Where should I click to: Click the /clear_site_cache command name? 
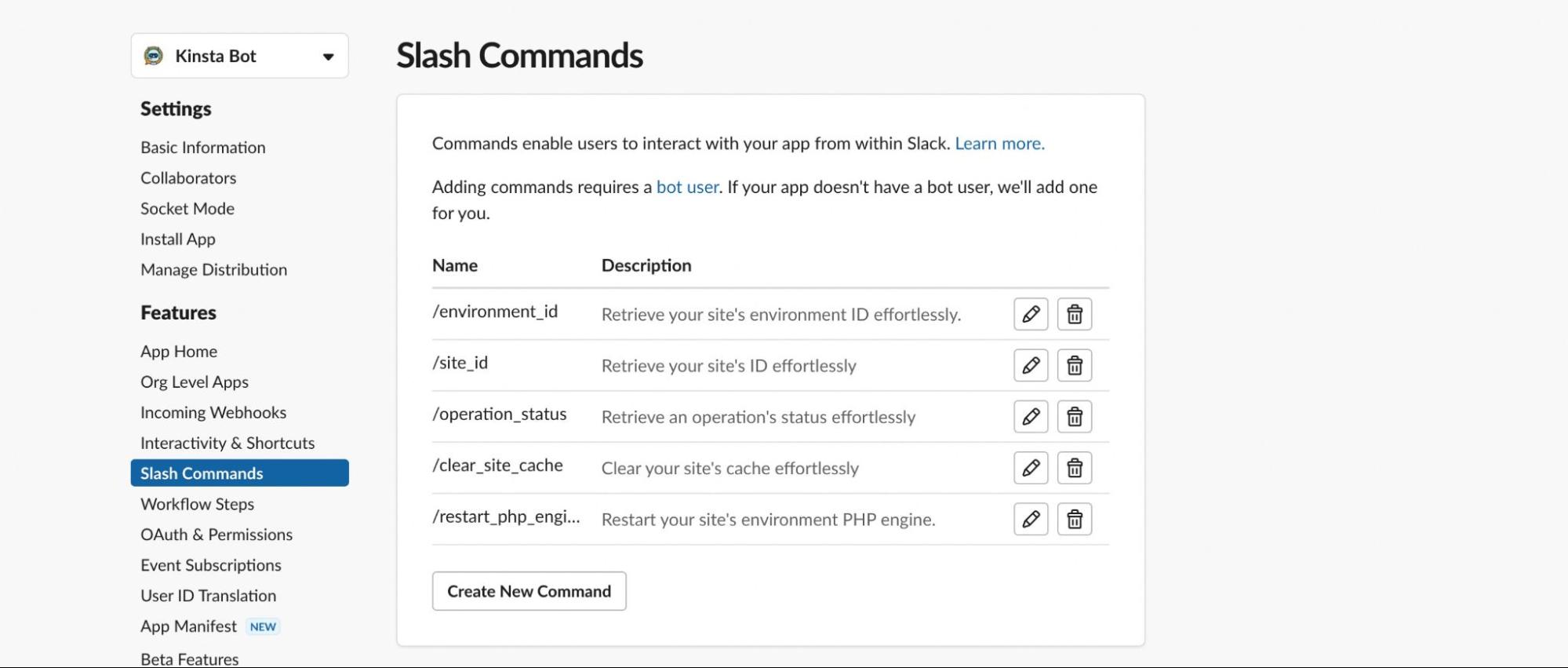coord(497,465)
